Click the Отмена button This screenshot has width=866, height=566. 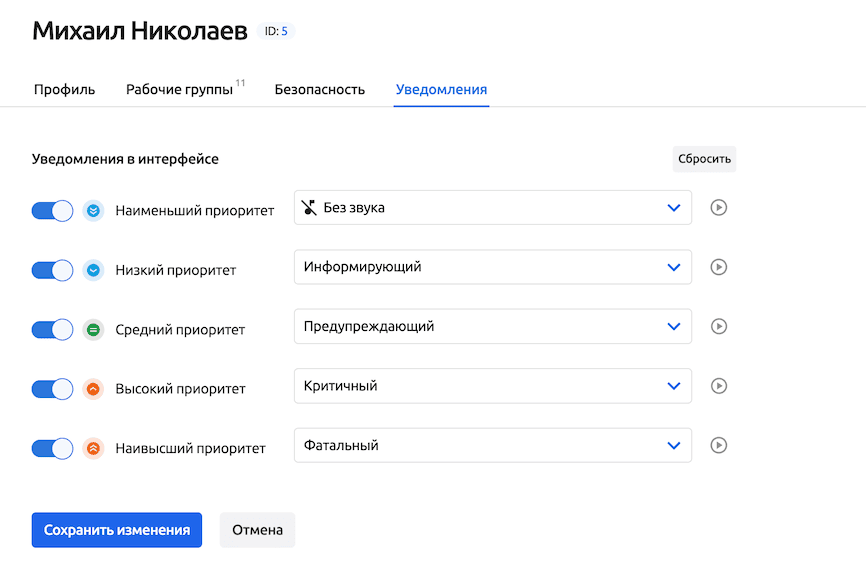(x=257, y=530)
